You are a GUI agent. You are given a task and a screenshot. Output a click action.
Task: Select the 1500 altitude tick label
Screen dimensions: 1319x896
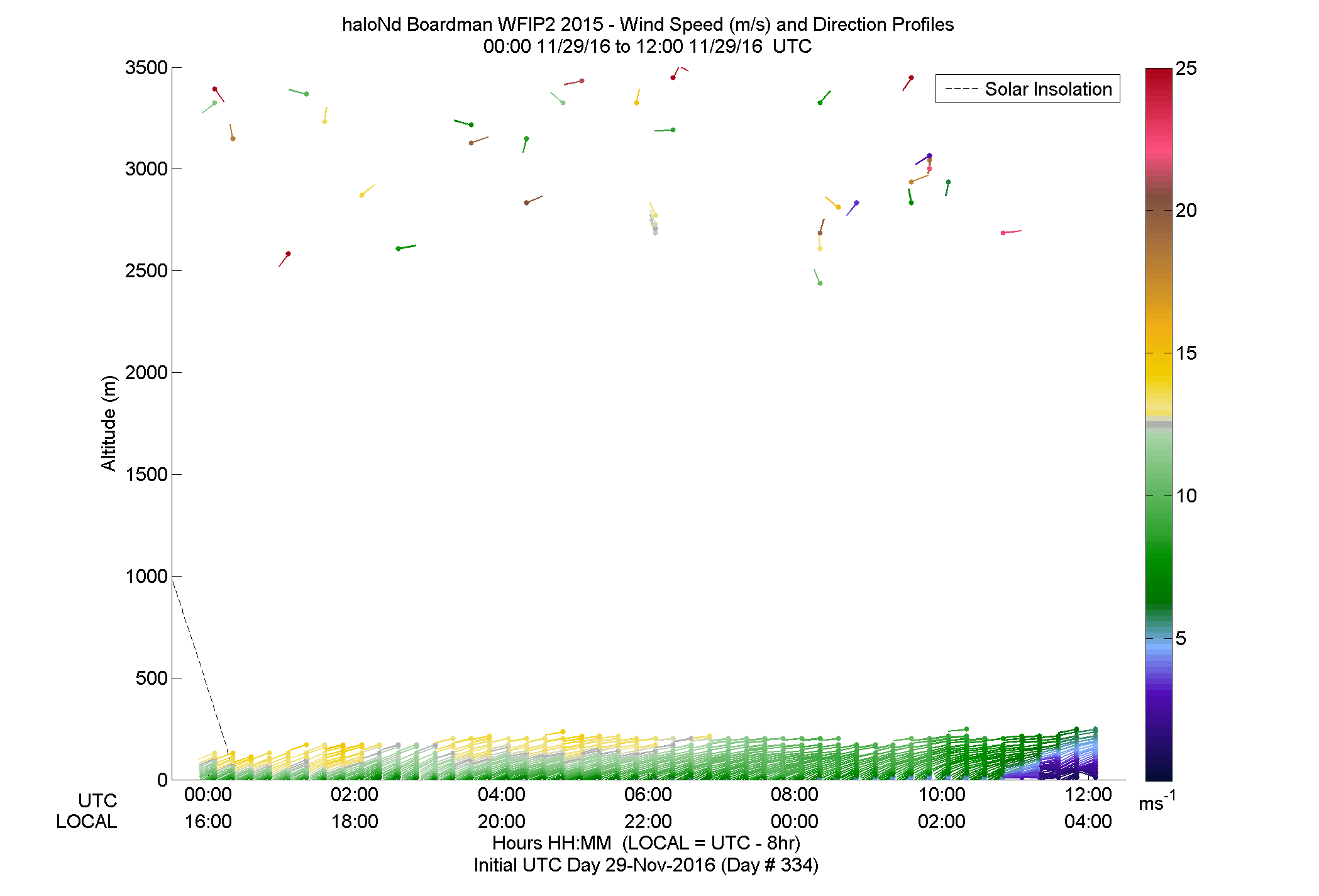pos(146,475)
